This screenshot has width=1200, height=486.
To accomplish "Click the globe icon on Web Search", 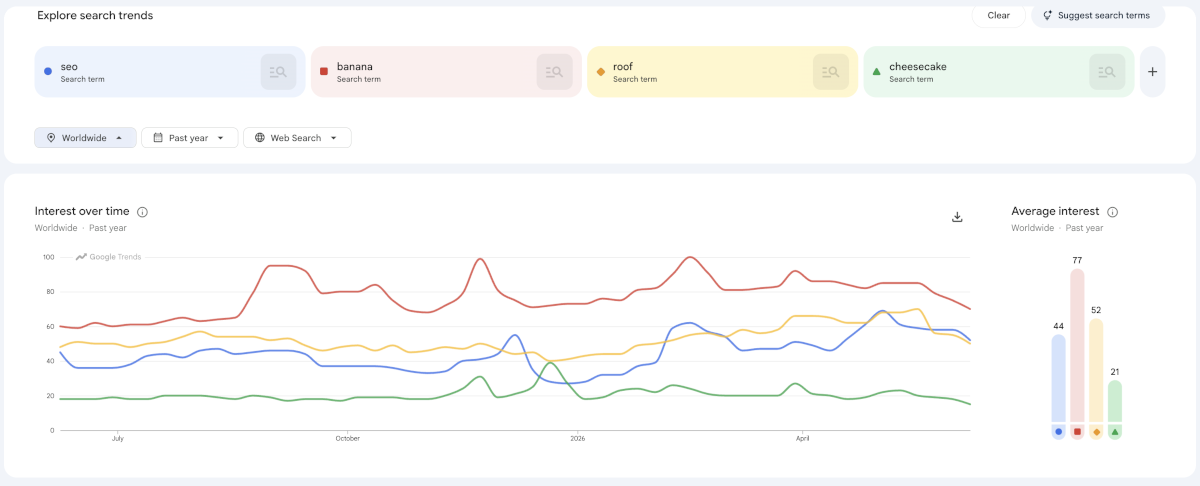I will click(x=260, y=138).
